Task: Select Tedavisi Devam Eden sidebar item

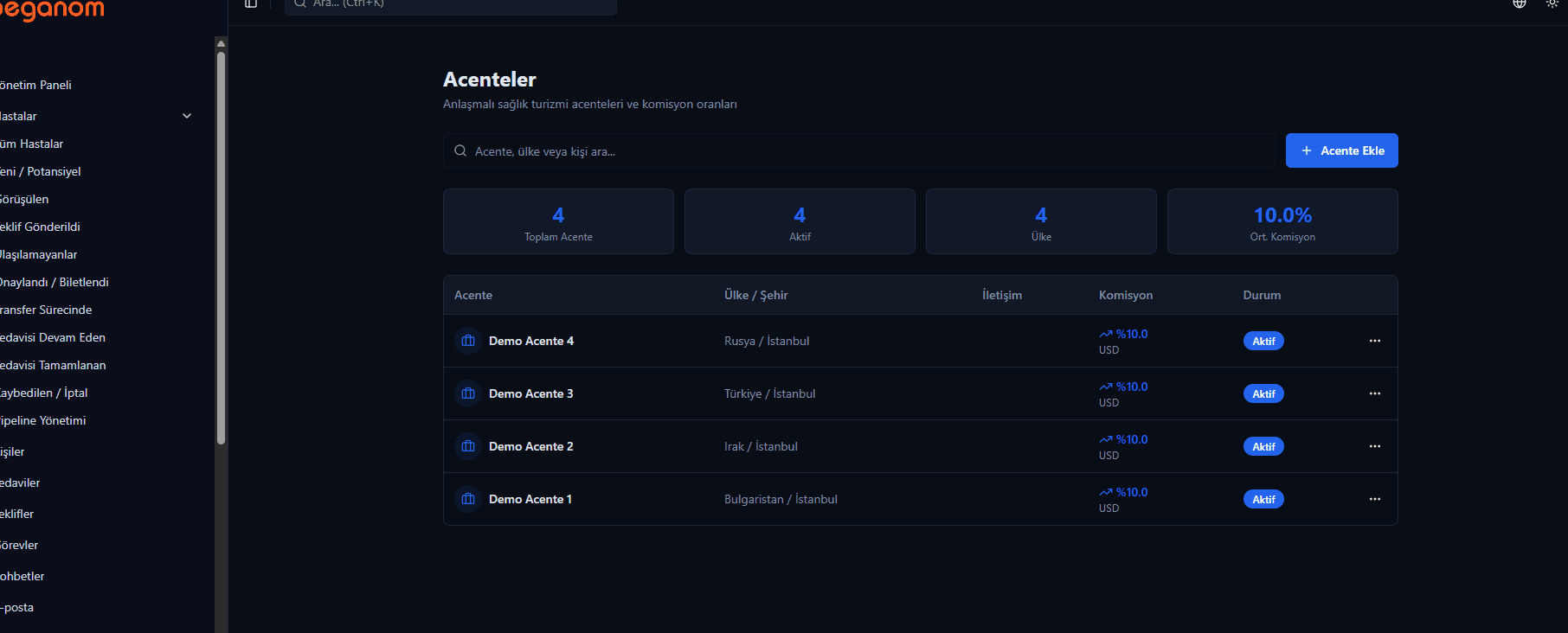Action: (x=53, y=337)
